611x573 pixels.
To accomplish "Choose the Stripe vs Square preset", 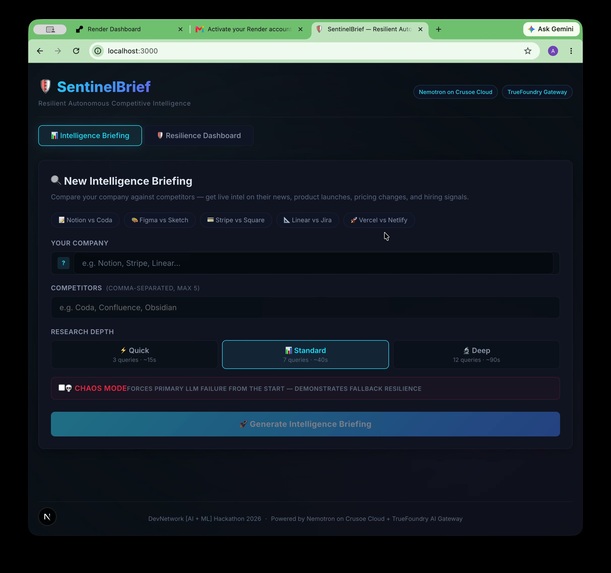I will [236, 220].
